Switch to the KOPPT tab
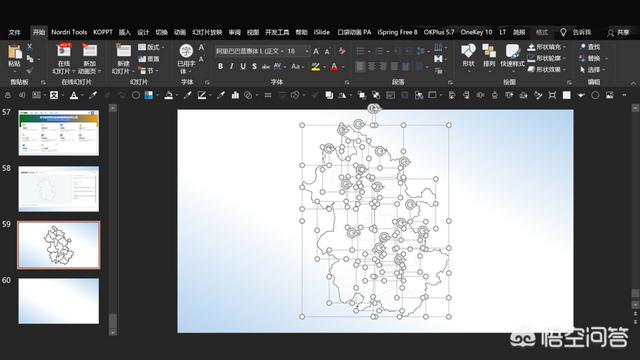This screenshot has height=360, width=640. (x=102, y=32)
